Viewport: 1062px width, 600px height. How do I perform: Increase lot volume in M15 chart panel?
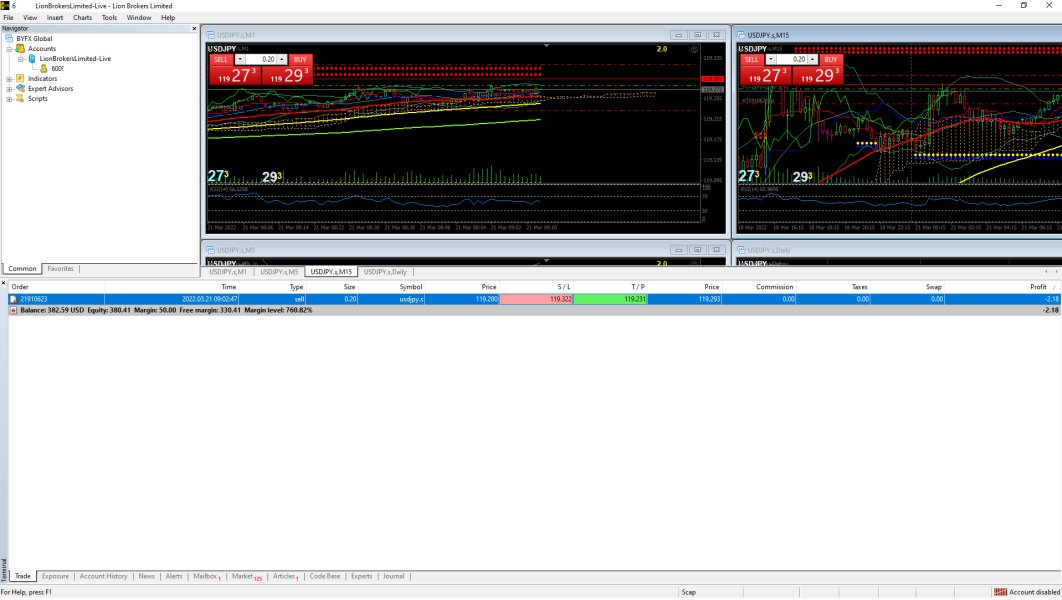[x=813, y=60]
